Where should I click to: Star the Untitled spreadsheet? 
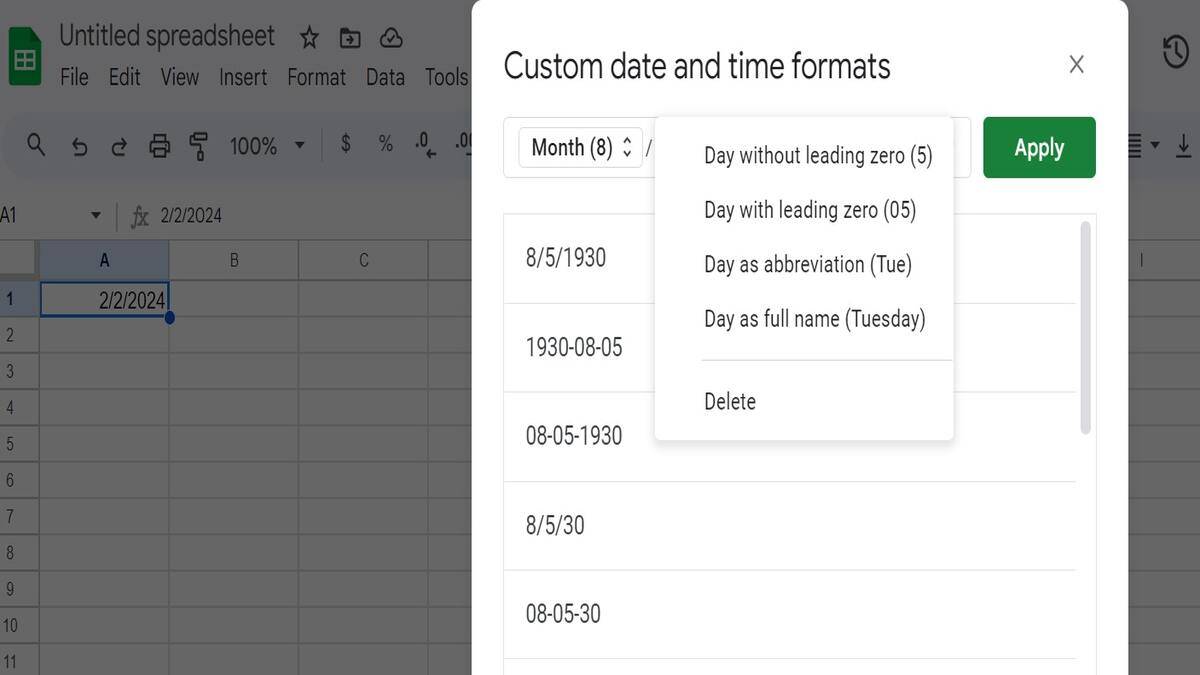[x=310, y=38]
